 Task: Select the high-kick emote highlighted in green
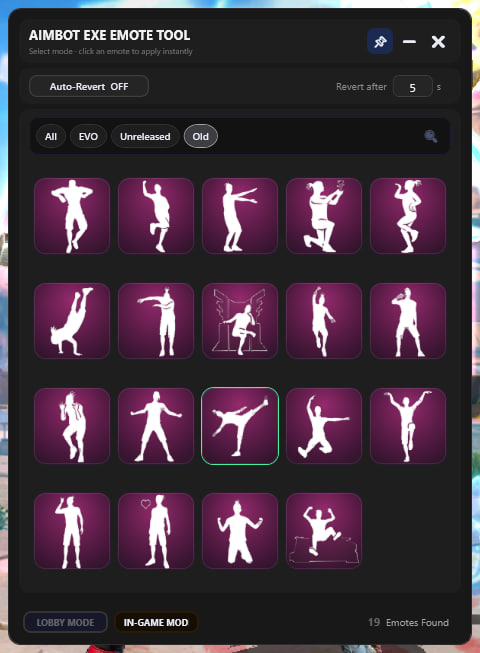pos(240,426)
